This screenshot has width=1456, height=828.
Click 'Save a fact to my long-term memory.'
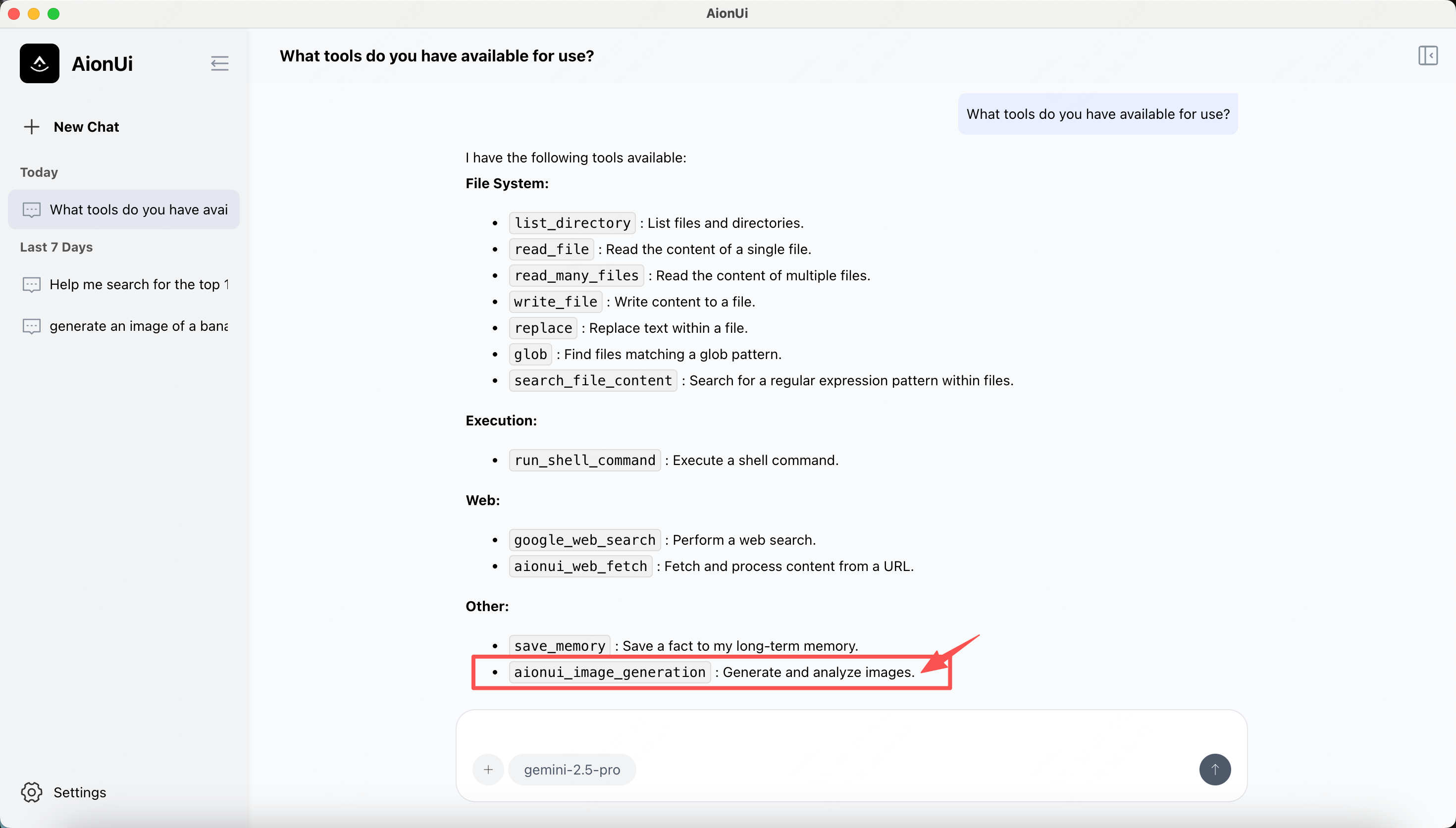click(740, 646)
